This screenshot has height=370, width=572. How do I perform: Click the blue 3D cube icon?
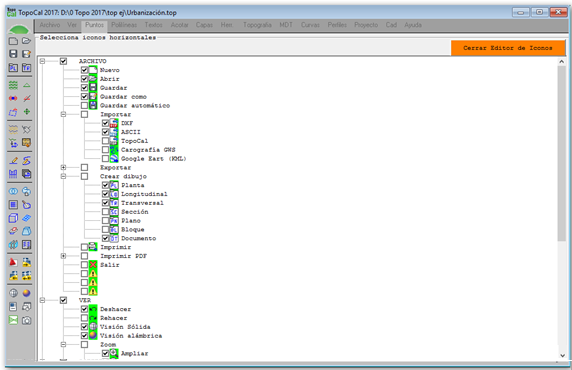13,218
